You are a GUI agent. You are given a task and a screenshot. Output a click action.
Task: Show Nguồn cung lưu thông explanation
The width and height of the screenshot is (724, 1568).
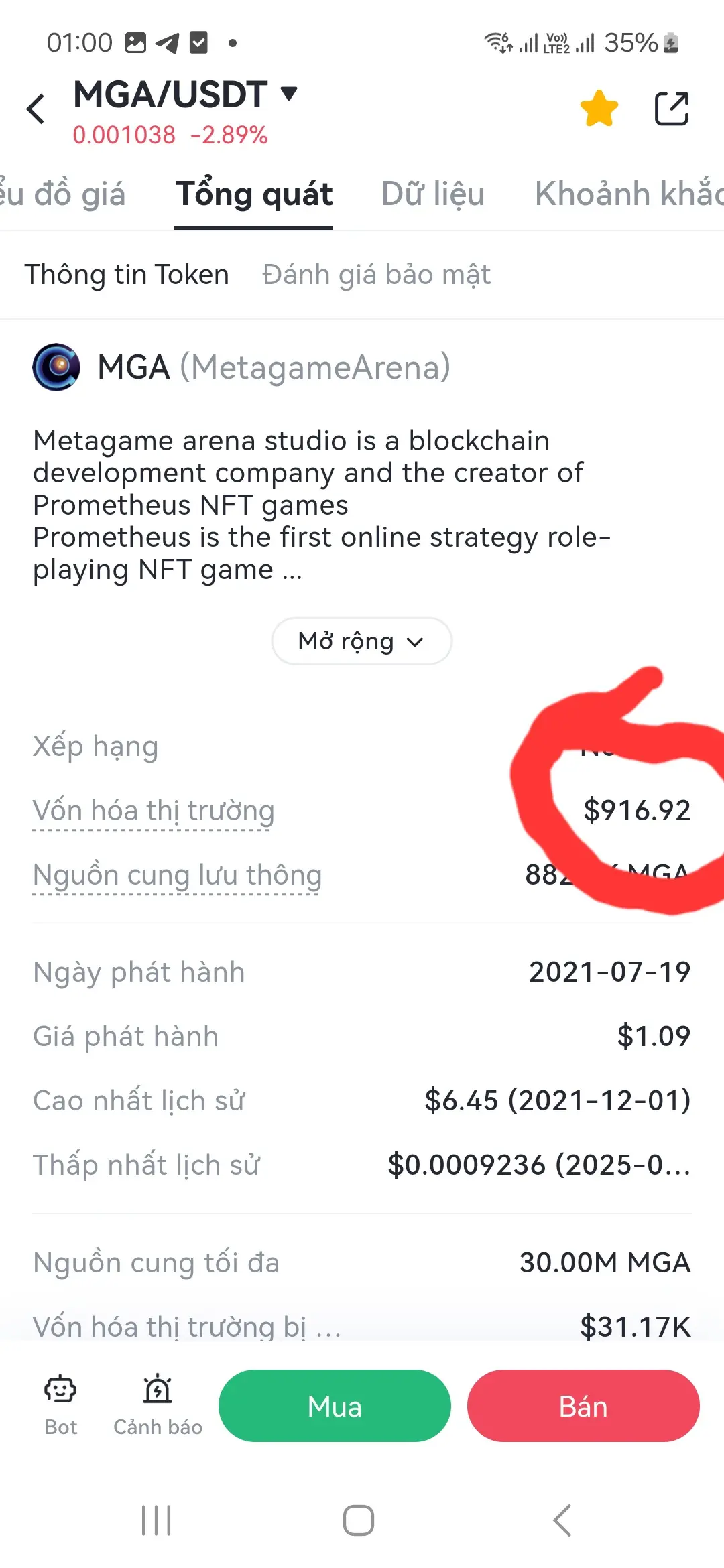(177, 875)
